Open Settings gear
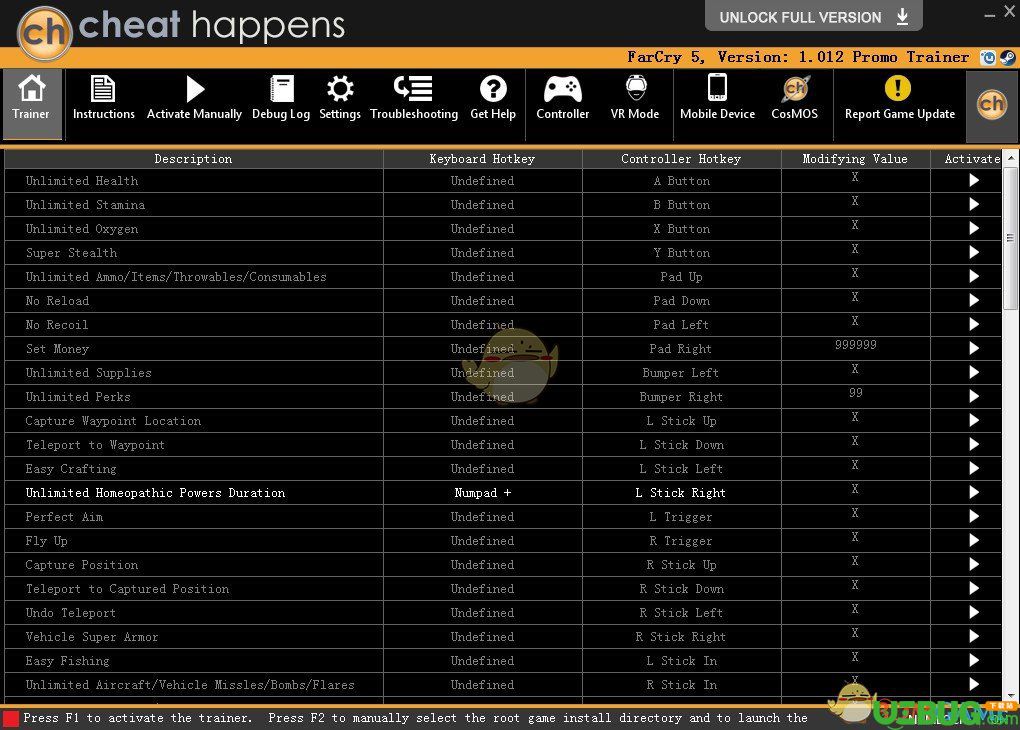 click(x=340, y=99)
